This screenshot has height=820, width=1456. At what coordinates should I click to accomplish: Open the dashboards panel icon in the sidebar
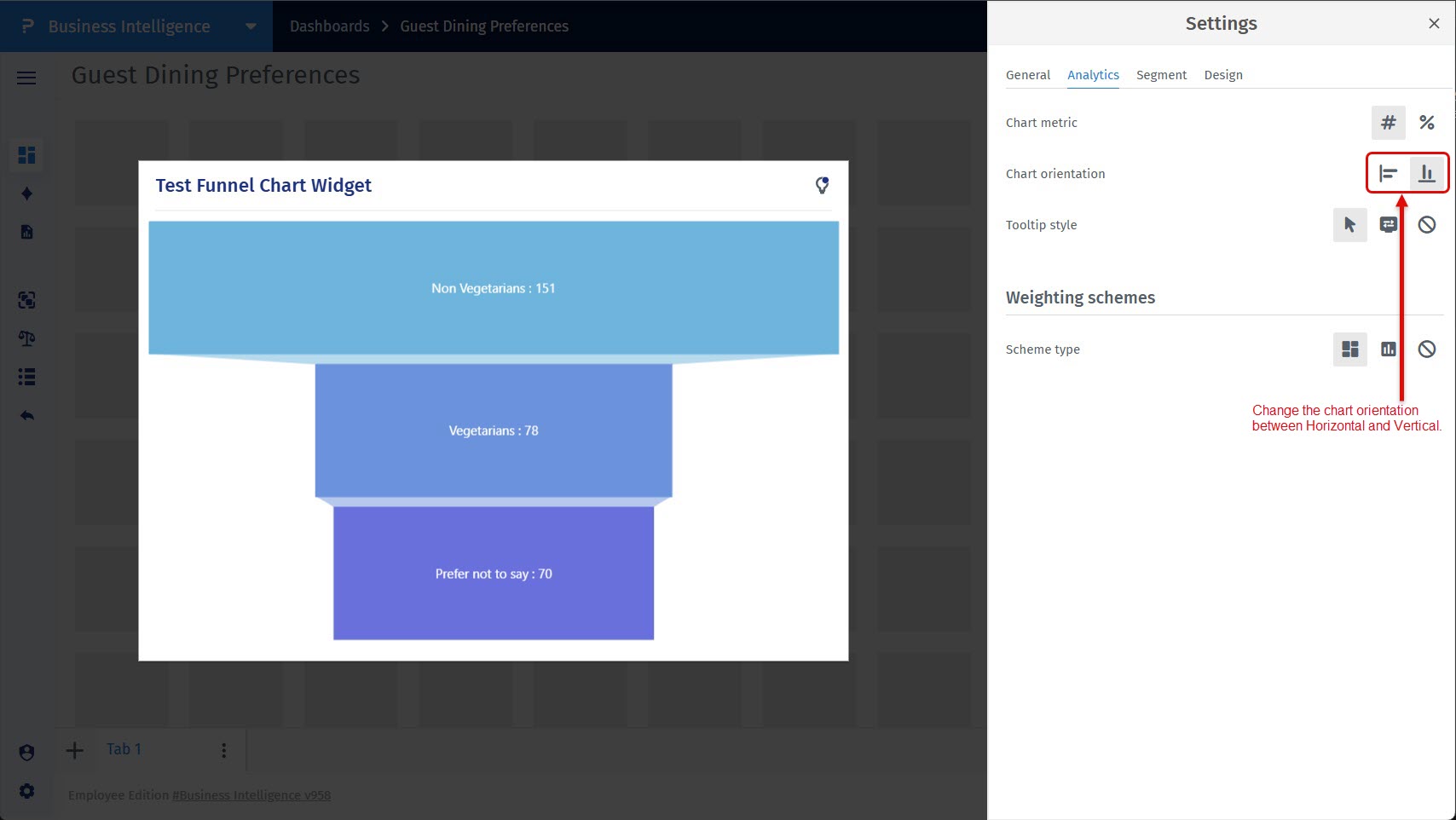pos(26,155)
